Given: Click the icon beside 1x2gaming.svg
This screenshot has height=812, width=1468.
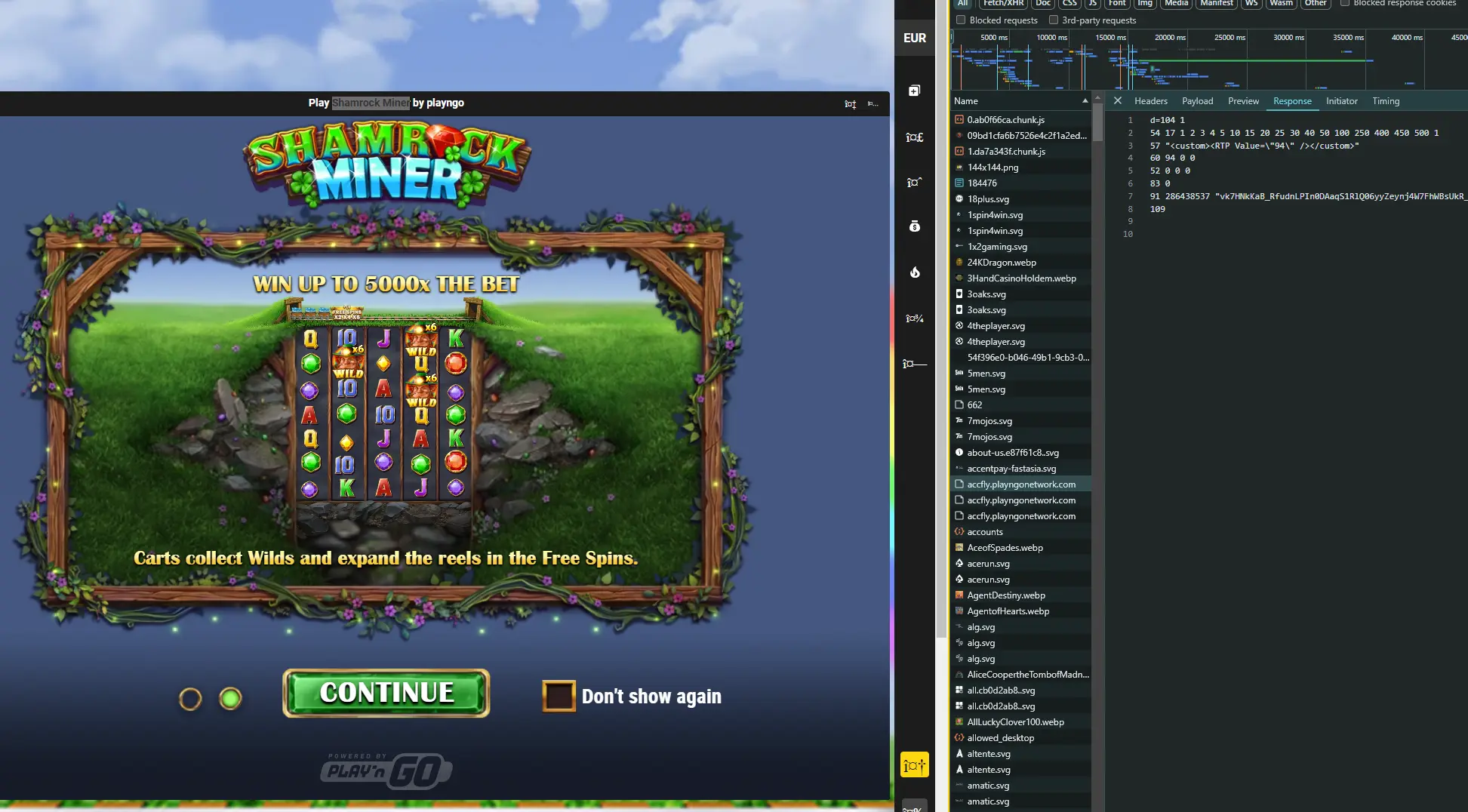Looking at the screenshot, I should (959, 246).
